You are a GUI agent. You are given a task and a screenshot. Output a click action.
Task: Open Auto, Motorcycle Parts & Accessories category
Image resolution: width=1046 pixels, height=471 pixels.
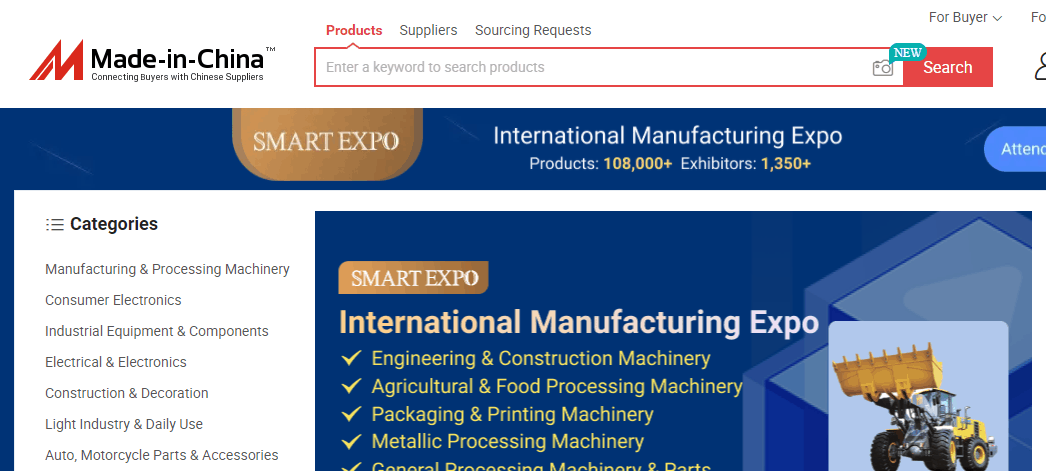click(x=162, y=455)
